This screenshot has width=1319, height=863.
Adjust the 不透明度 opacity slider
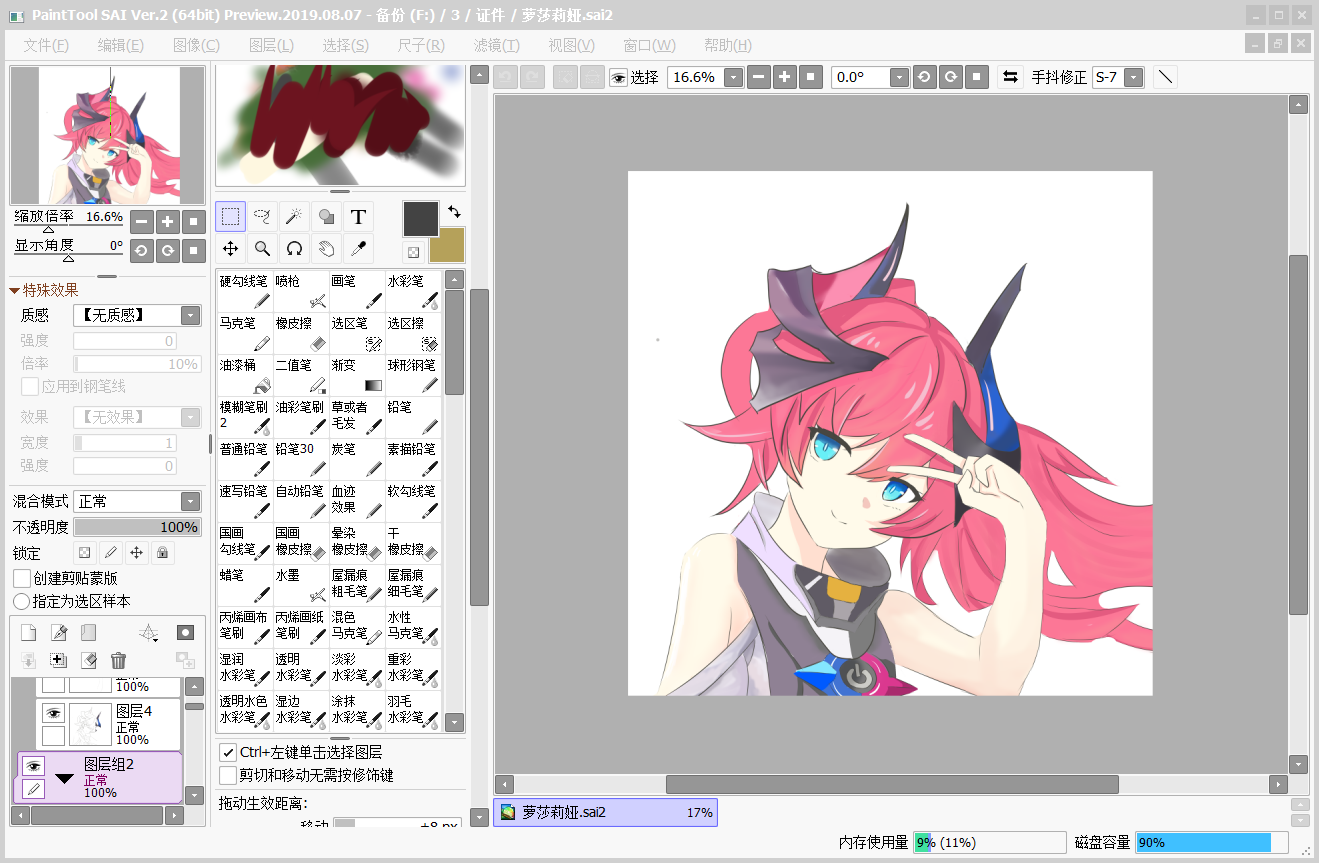[x=137, y=527]
